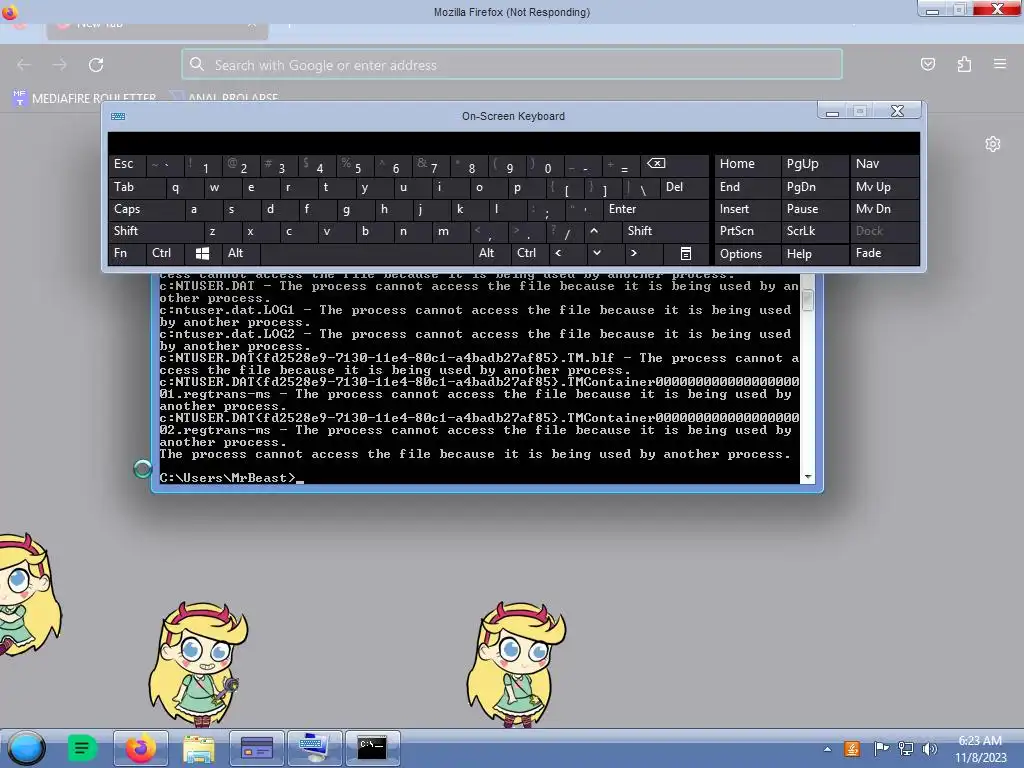The height and width of the screenshot is (768, 1024).
Task: Click the Enter key on On-Screen Keyboard
Action: click(656, 210)
